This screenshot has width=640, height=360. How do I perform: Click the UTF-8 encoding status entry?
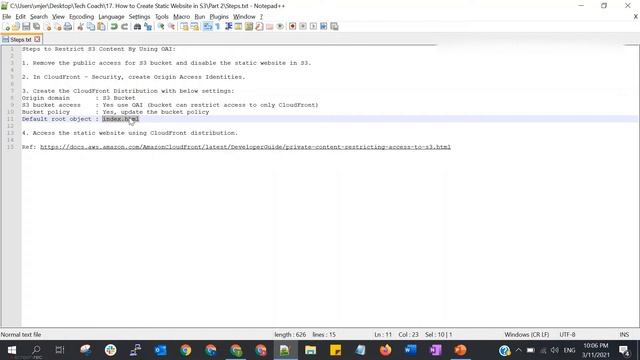pos(567,334)
